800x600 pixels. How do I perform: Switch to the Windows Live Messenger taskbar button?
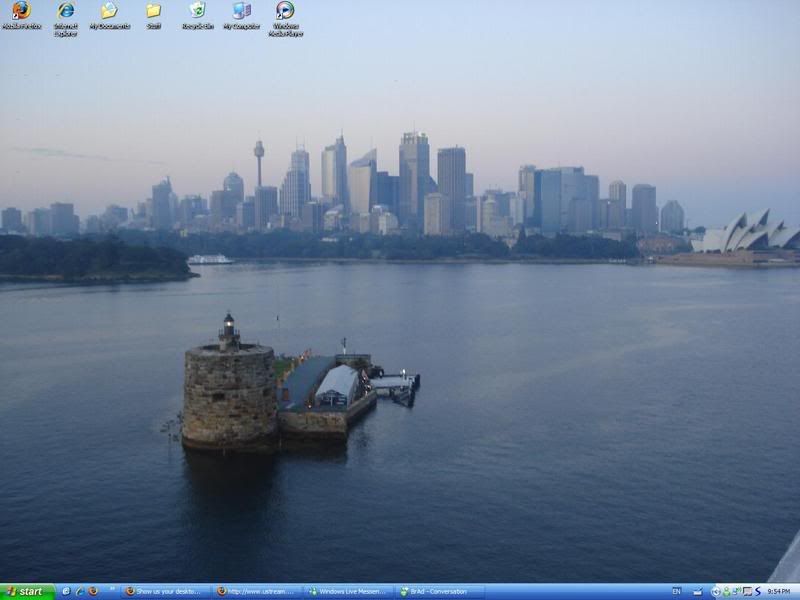(x=349, y=592)
